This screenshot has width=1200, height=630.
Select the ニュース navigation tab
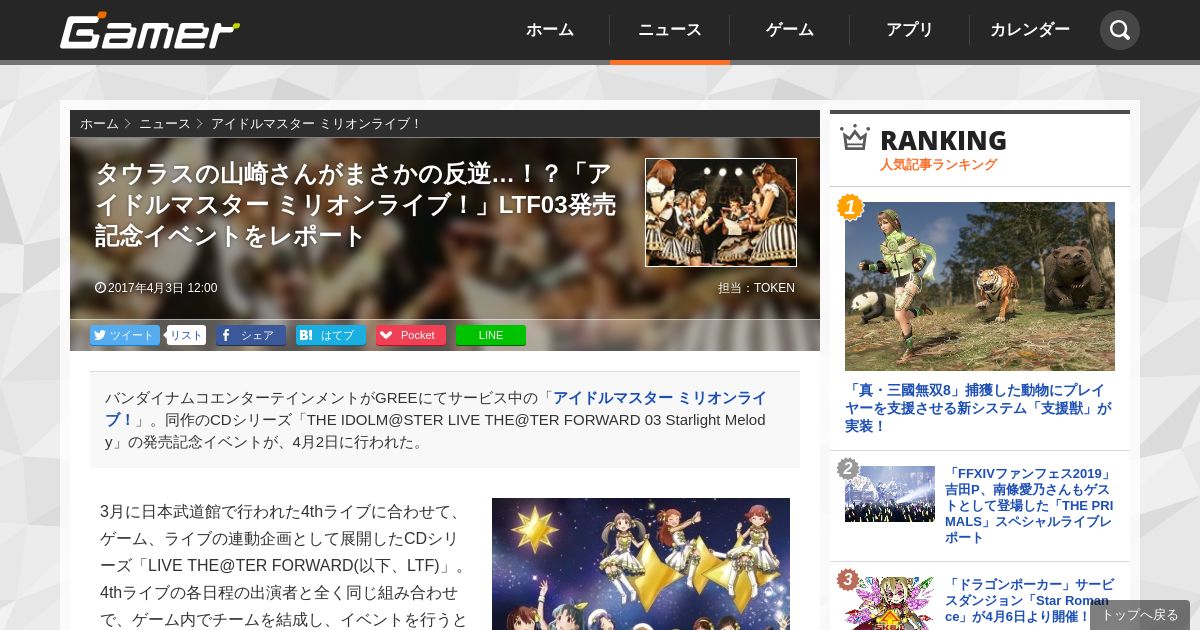[670, 30]
